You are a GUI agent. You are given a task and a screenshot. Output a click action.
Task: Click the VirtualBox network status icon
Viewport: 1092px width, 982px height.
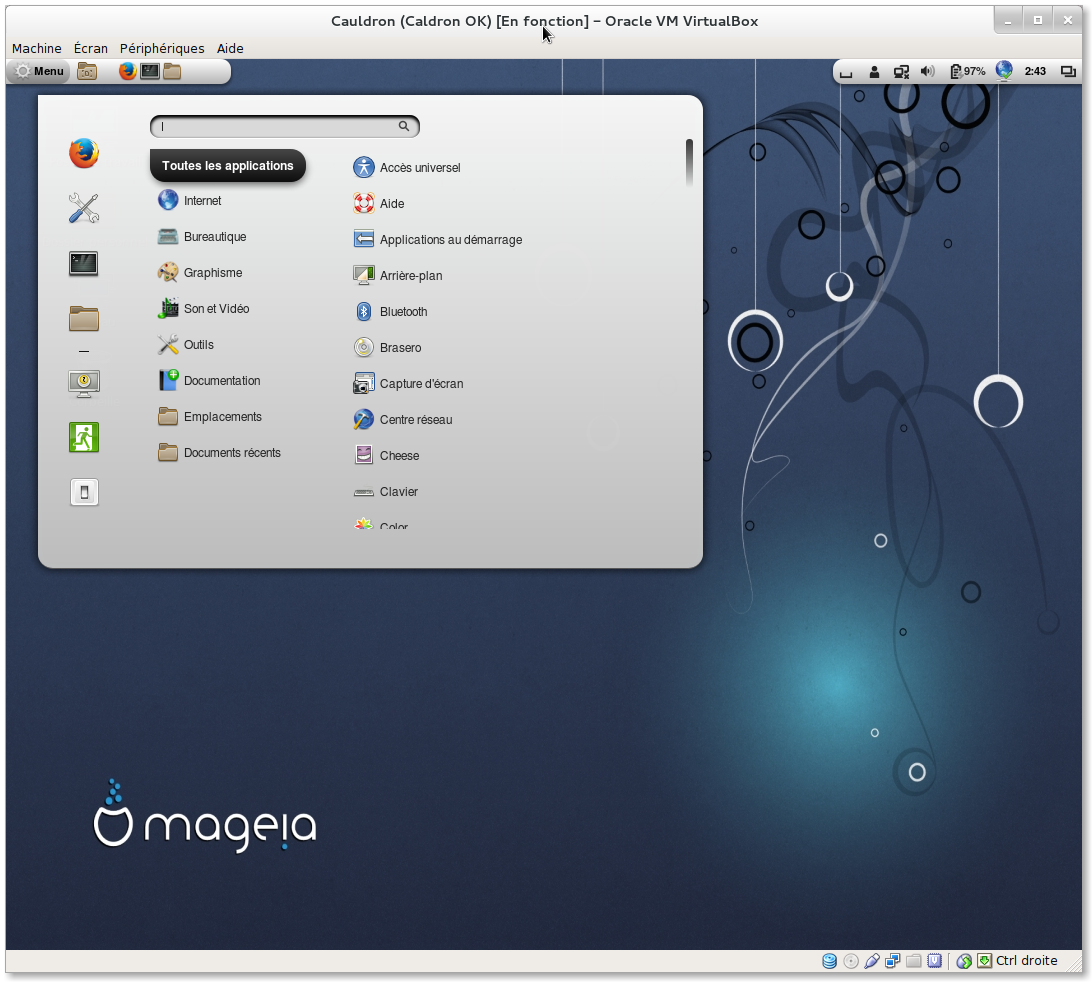pos(892,961)
